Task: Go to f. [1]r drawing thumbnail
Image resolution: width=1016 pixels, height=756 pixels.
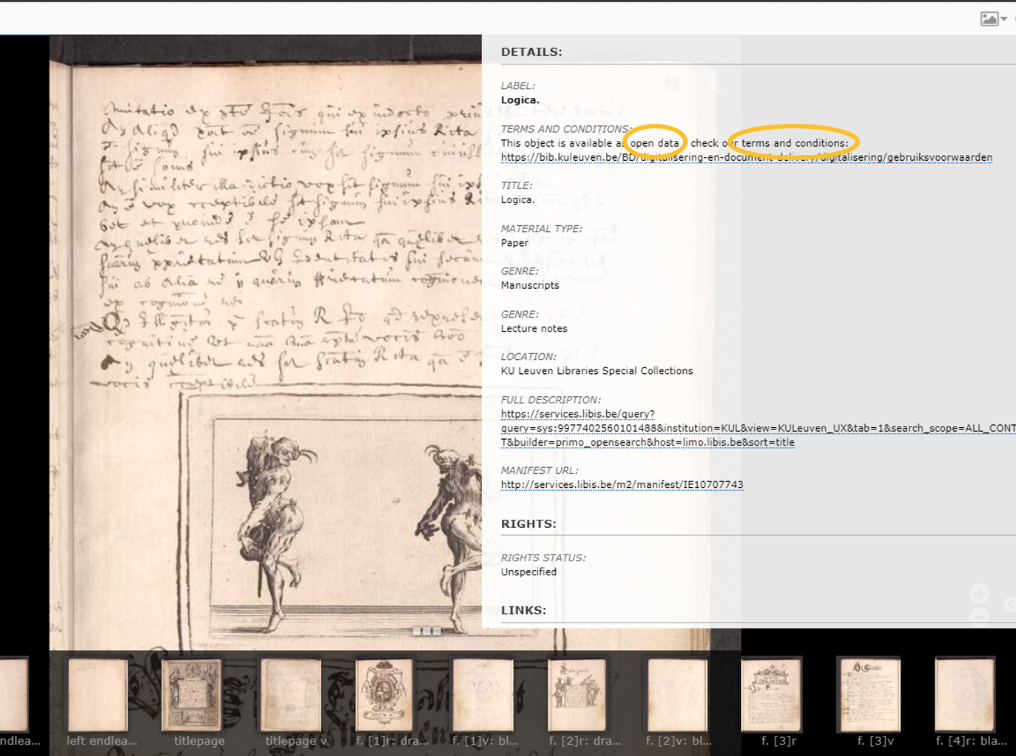Action: (384, 695)
